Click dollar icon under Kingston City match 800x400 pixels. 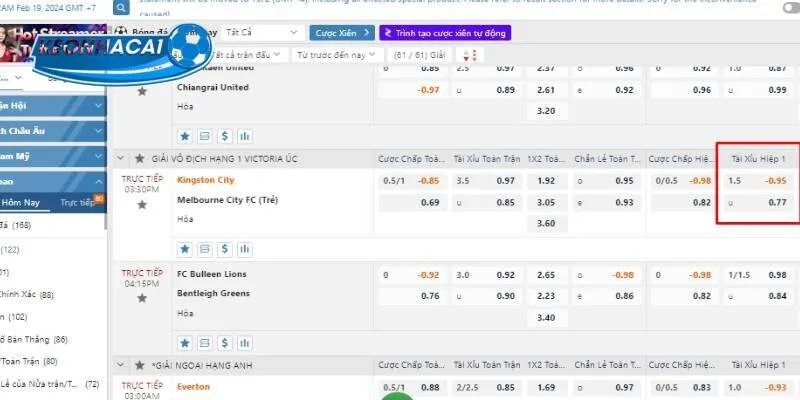pos(225,249)
